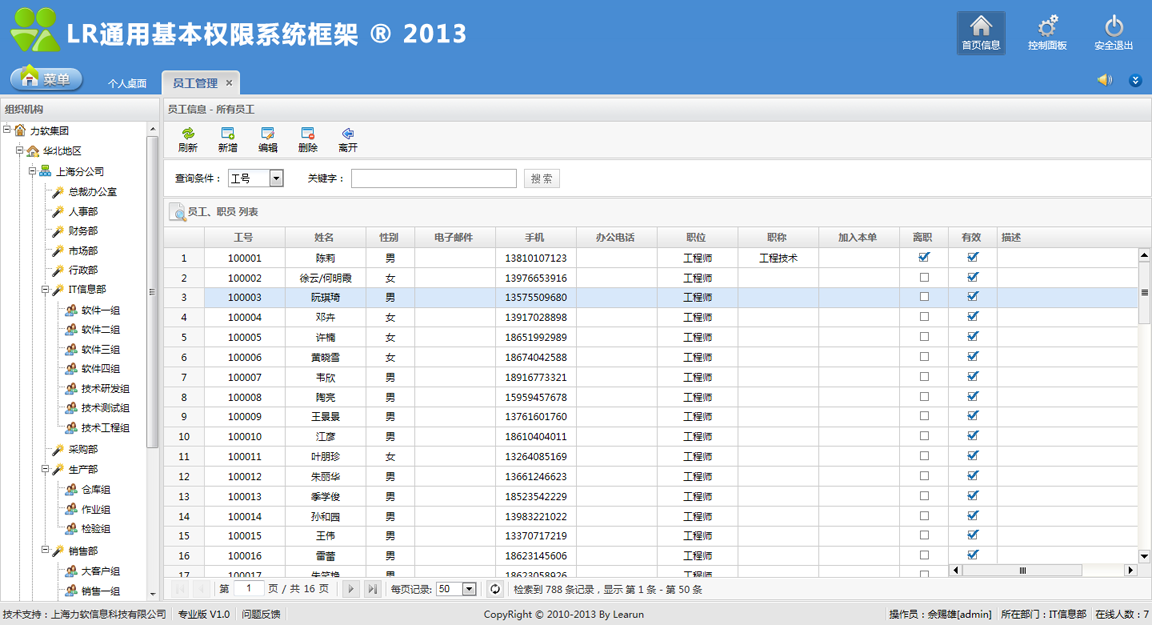
Task: Toggle 离职 checkbox for employee 100001
Action: pyautogui.click(x=924, y=257)
